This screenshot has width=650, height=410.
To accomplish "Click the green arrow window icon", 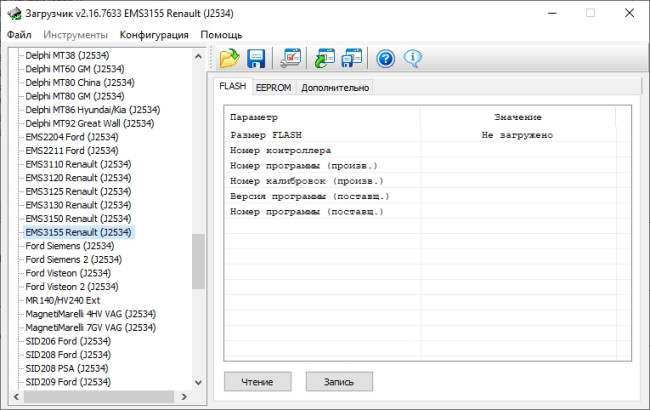I will (325, 58).
